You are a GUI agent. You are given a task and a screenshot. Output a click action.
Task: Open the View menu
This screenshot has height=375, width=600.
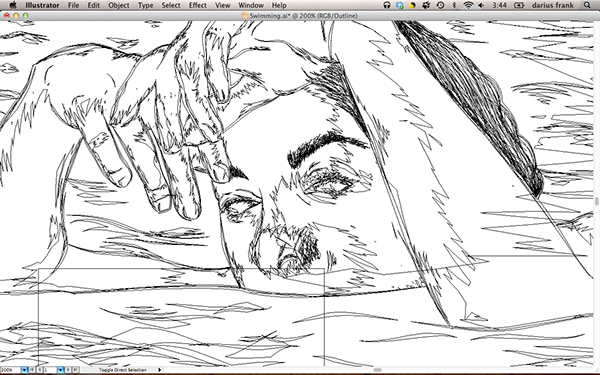pos(223,5)
